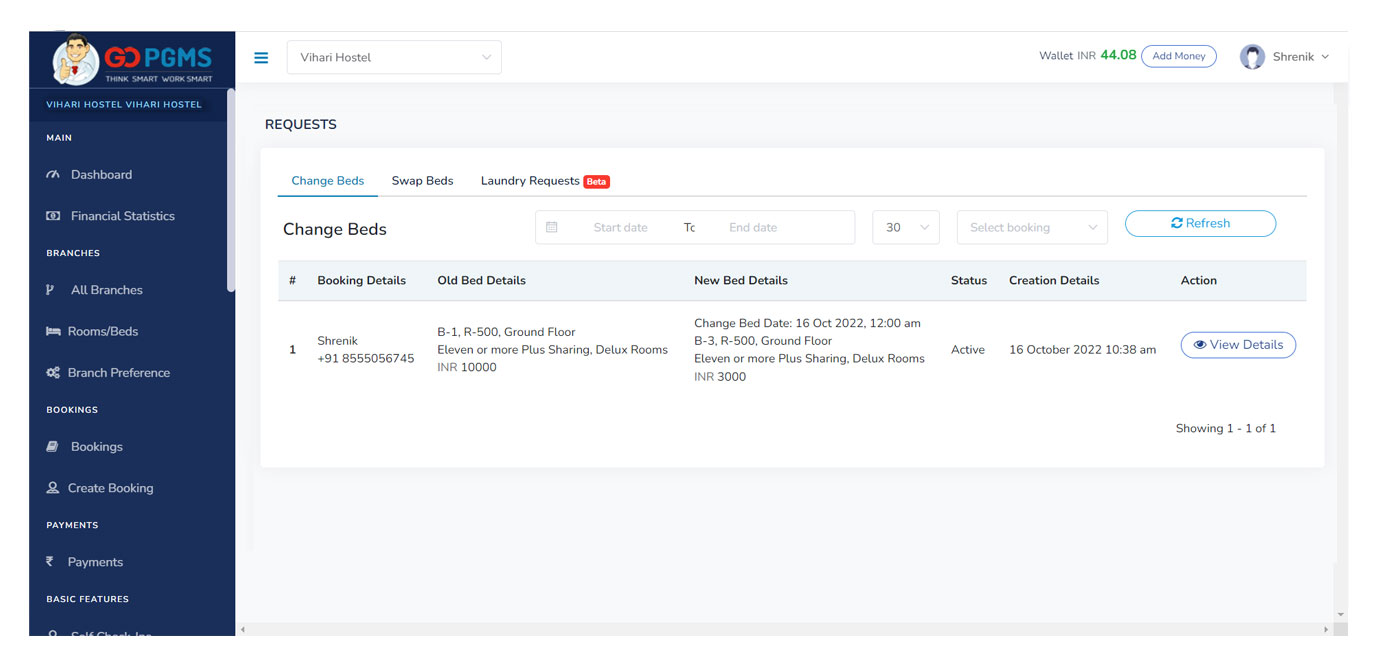Viewport: 1380px width, 662px height.
Task: Click the hamburger menu icon
Action: pyautogui.click(x=261, y=58)
